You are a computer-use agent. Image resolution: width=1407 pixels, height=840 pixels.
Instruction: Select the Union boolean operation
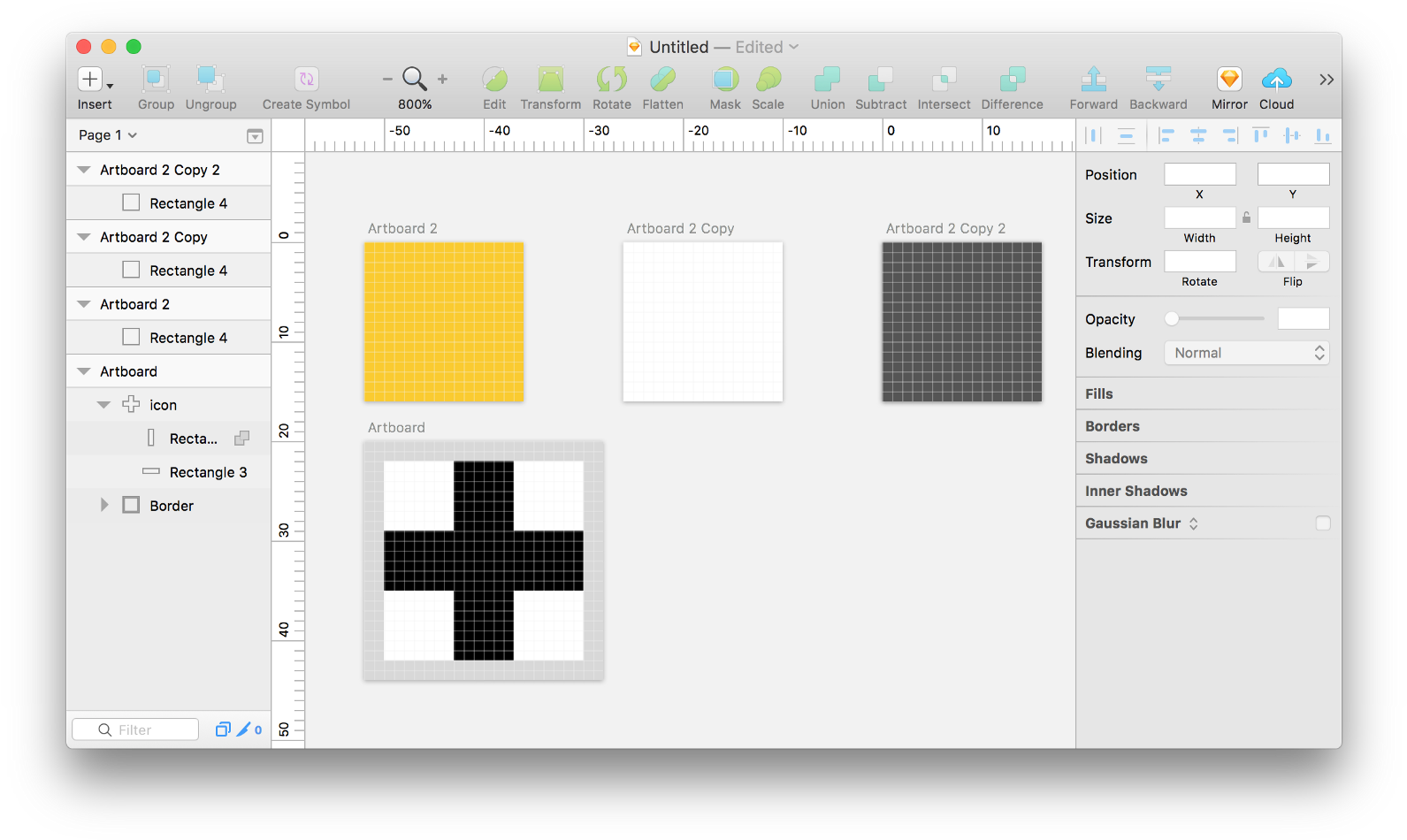pyautogui.click(x=827, y=80)
